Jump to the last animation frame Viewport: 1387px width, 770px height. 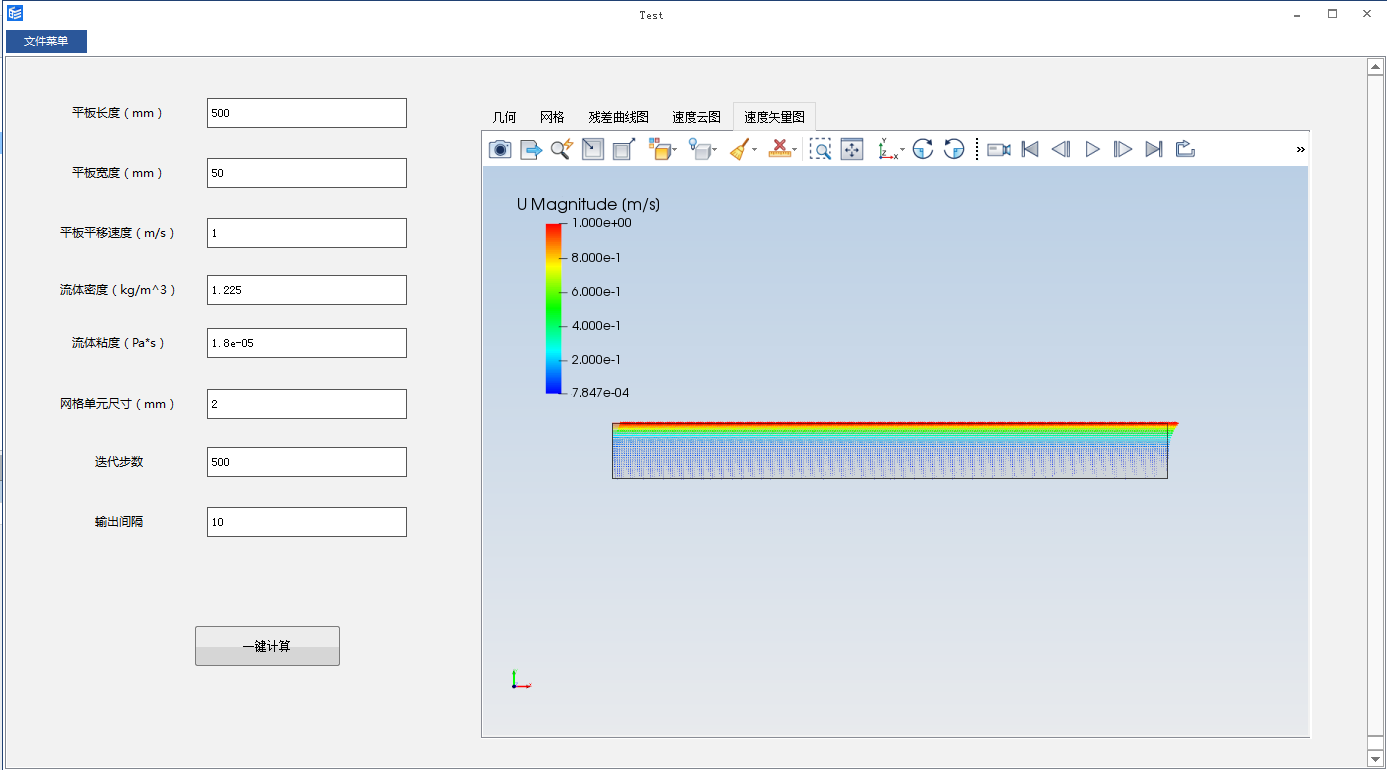1154,149
